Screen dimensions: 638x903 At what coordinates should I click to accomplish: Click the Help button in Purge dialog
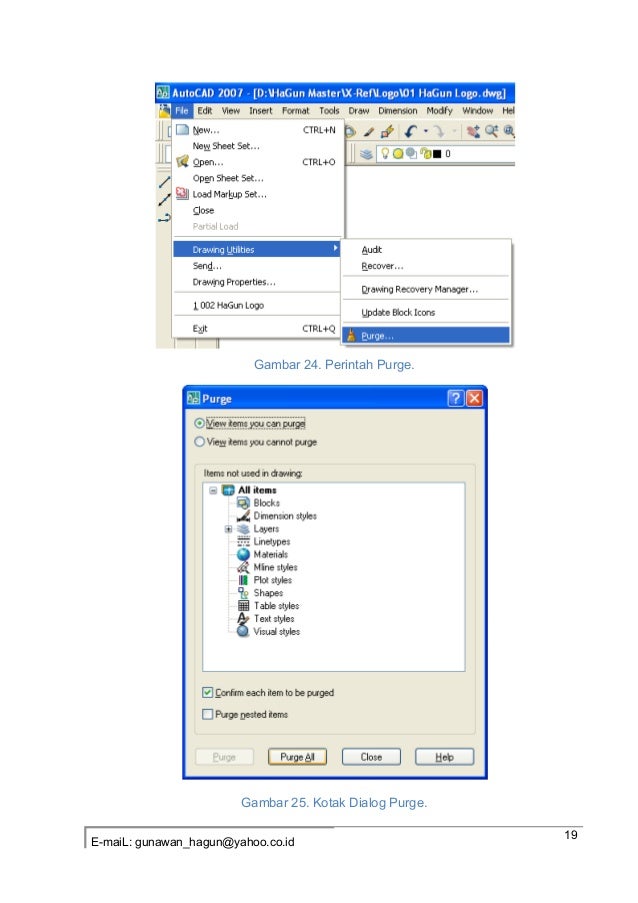tap(445, 757)
